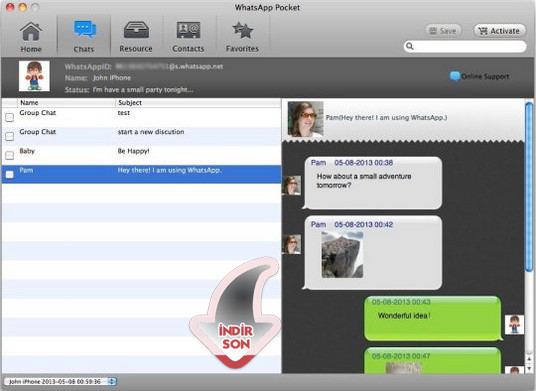Open the Resource tray icon

click(x=136, y=37)
